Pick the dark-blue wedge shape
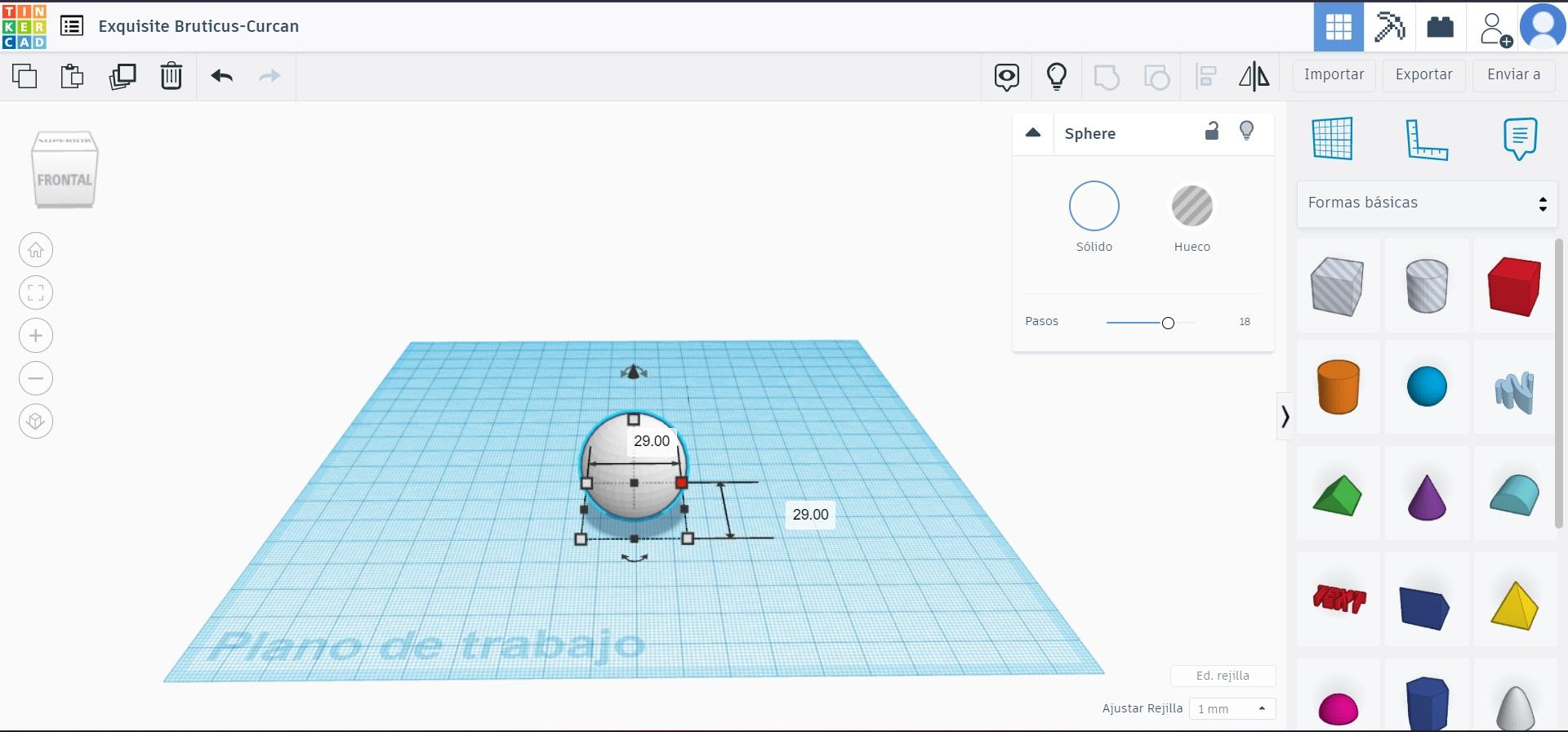This screenshot has height=732, width=1568. (x=1425, y=607)
